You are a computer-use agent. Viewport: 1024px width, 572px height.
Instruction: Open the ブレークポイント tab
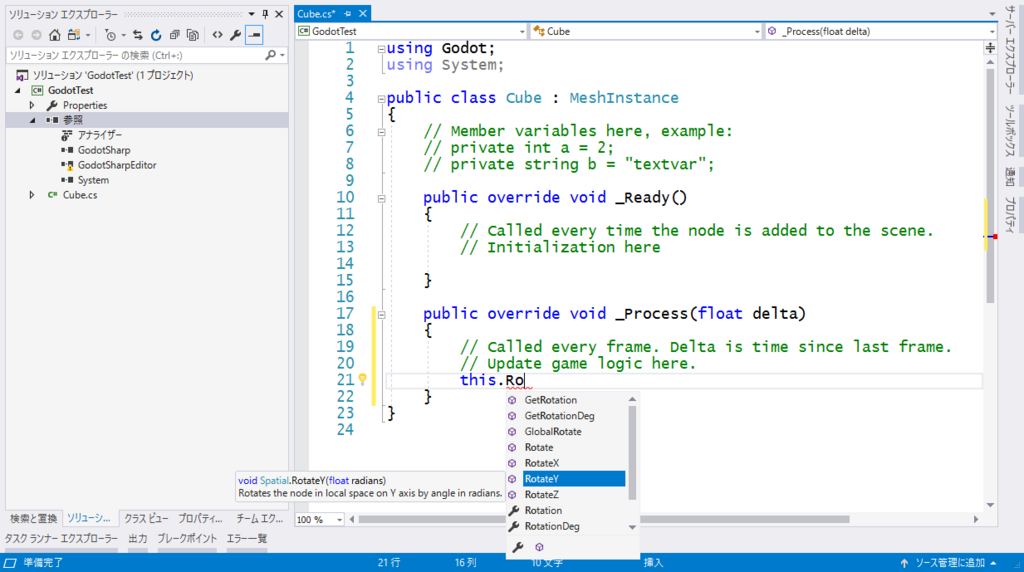tap(187, 539)
